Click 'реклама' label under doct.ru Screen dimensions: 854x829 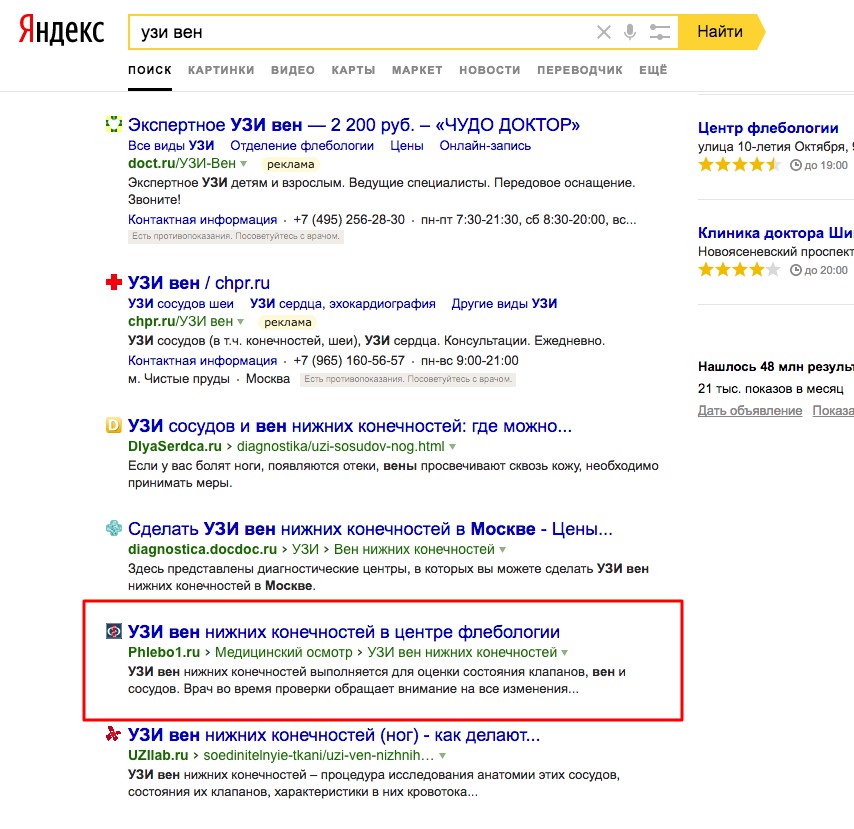(x=290, y=164)
